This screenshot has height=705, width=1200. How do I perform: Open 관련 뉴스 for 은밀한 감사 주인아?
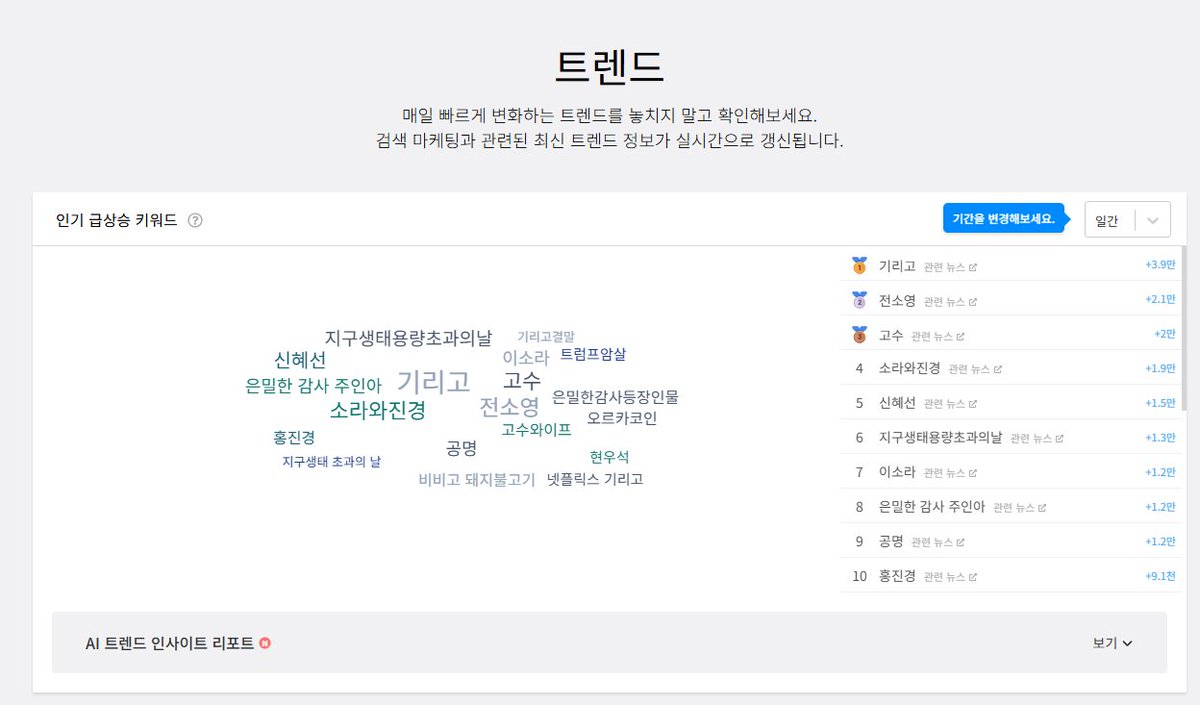1020,506
